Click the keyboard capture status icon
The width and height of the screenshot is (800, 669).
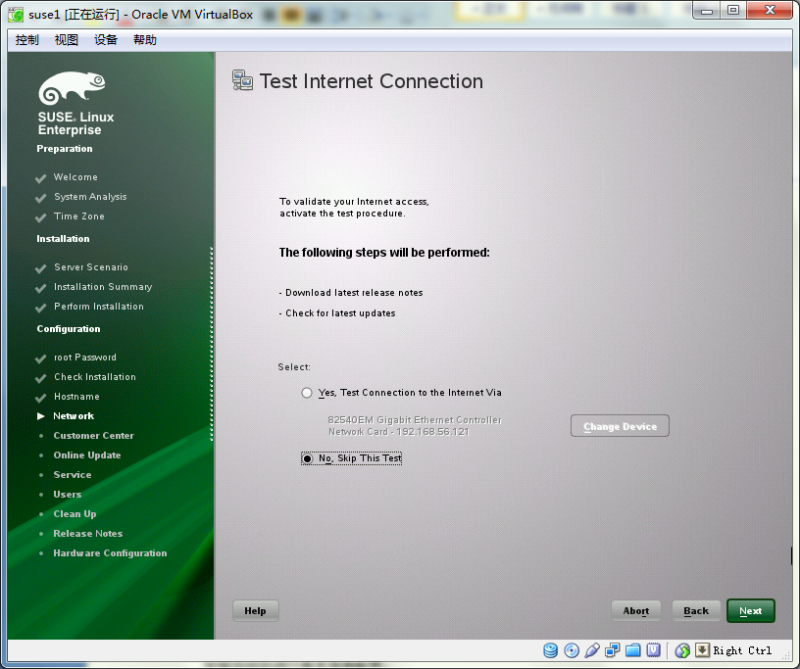point(700,650)
